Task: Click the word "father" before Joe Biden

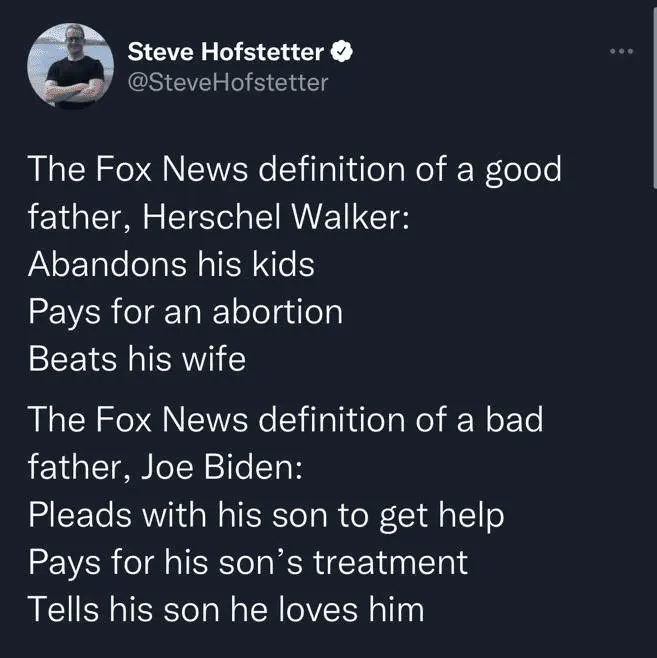Action: 76,467
